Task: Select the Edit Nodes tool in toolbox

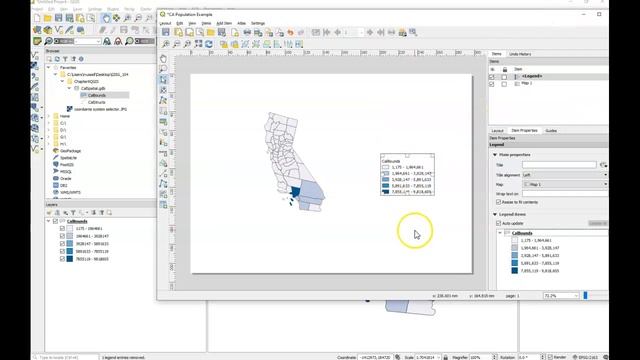Action: pos(163,100)
